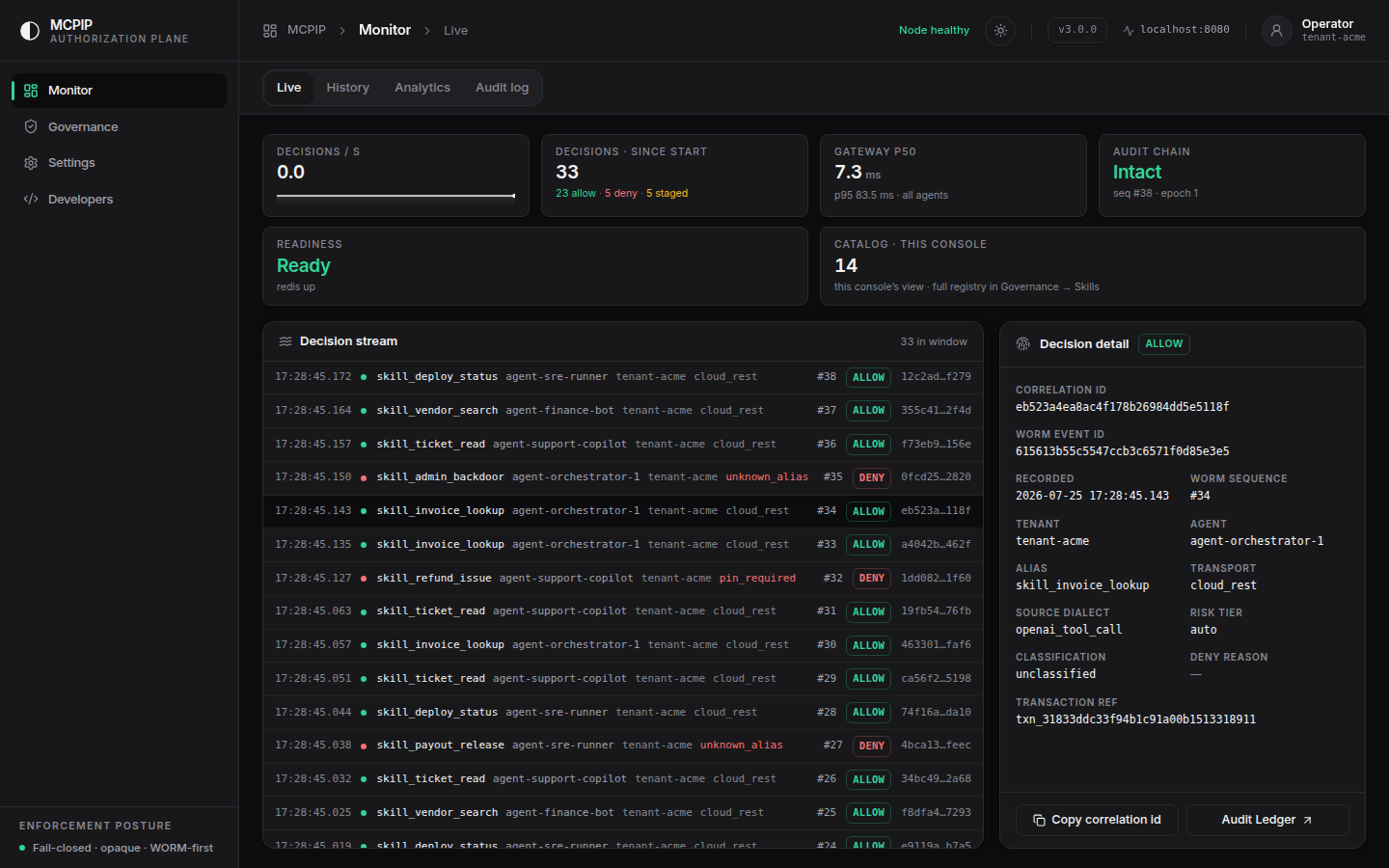Viewport: 1389px width, 868px height.
Task: Toggle the light/dark theme sun button
Action: tap(1000, 31)
